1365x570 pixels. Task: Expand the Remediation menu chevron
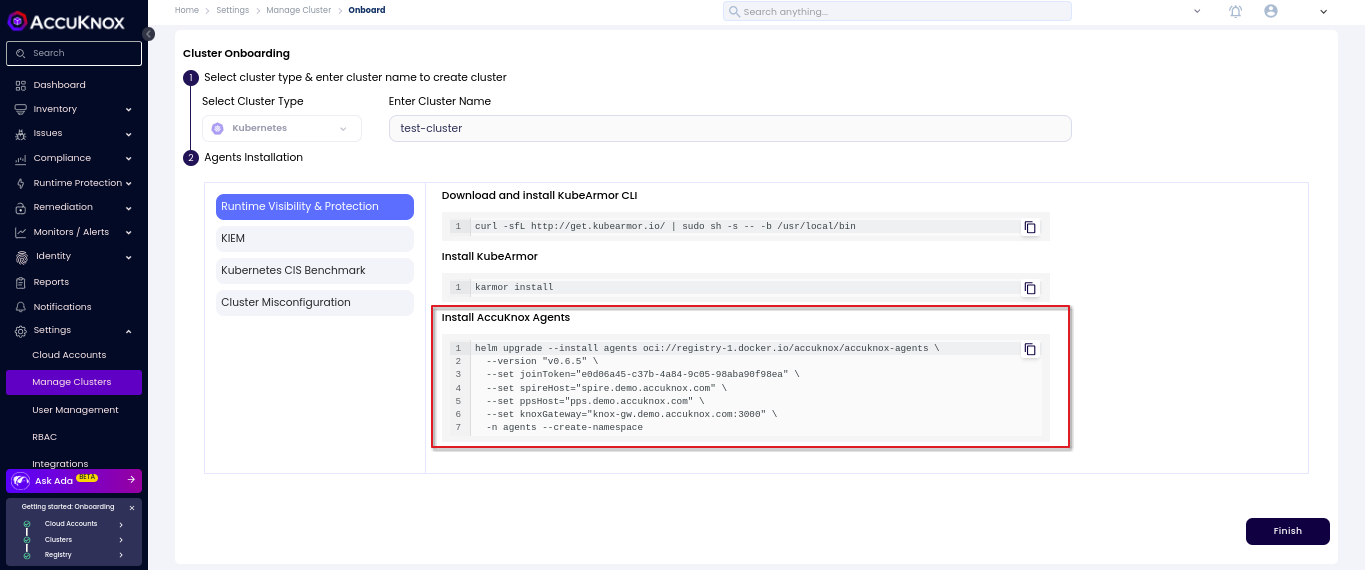pos(129,208)
